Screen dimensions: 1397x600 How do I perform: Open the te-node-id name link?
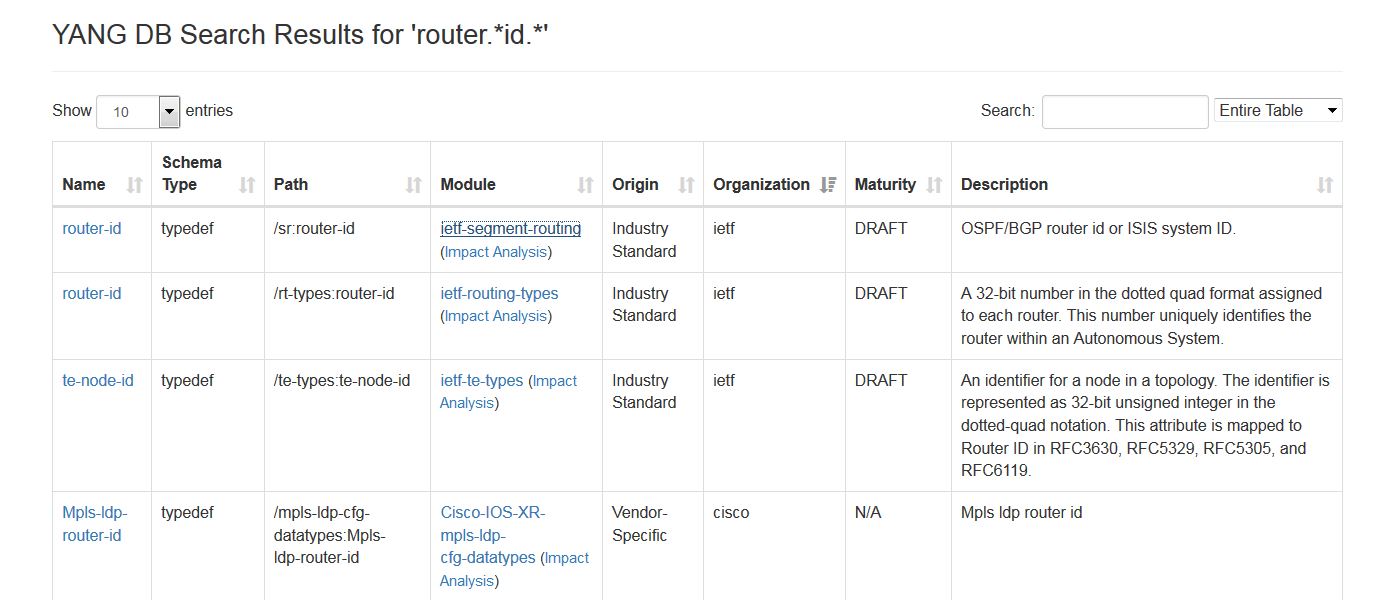(x=98, y=381)
